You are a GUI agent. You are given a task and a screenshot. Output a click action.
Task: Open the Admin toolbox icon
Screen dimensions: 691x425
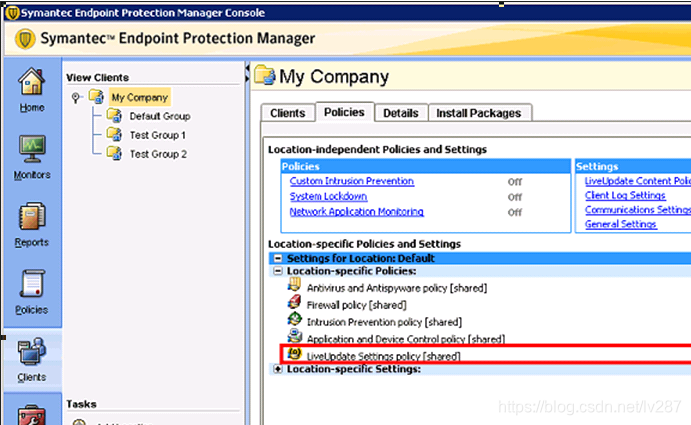pos(32,415)
